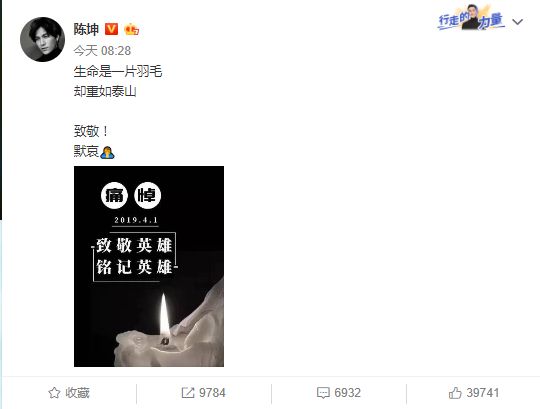
Task: Click the 9784 repost count
Action: [212, 393]
